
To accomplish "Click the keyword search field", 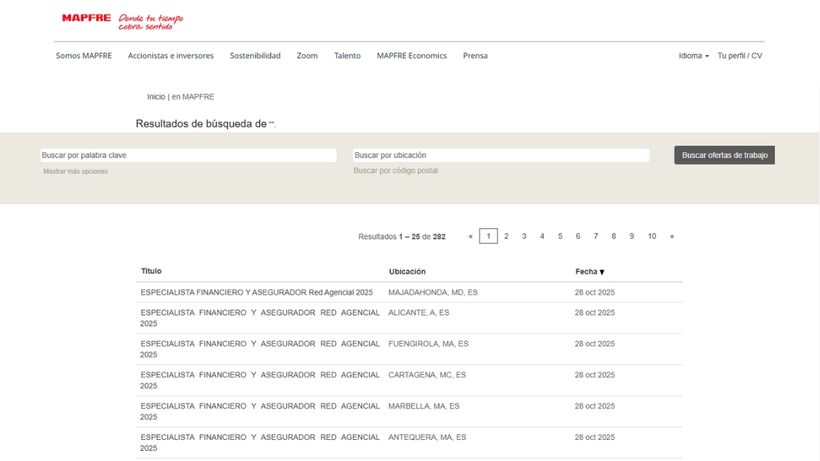I will point(188,156).
